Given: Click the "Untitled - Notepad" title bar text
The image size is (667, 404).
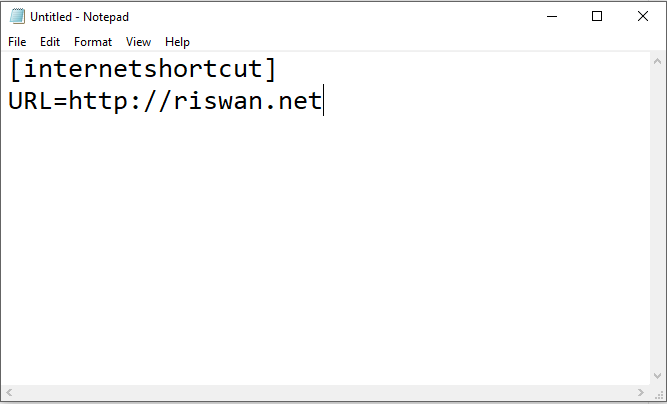Looking at the screenshot, I should (x=79, y=16).
